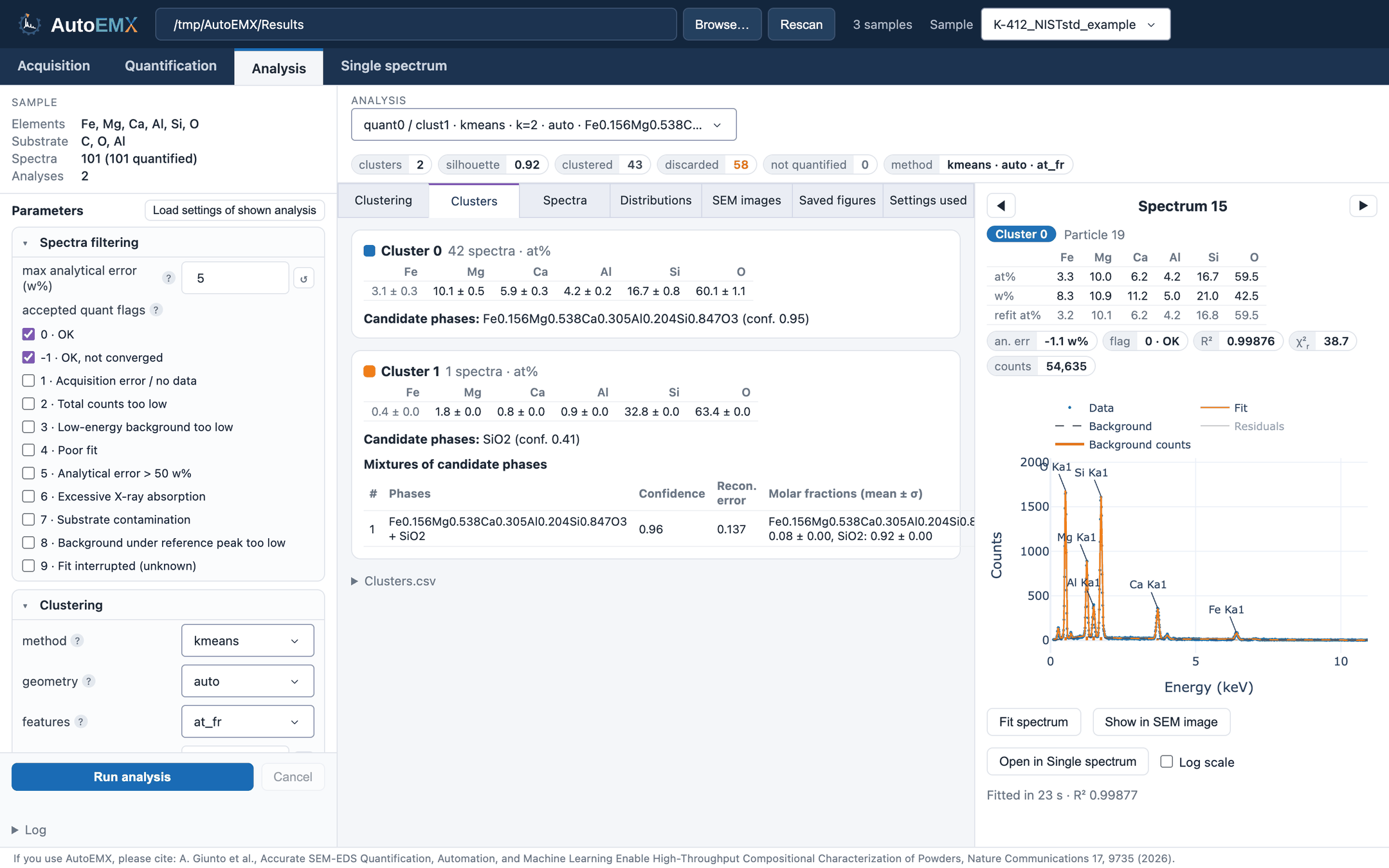The image size is (1389, 868).
Task: Go to next spectrum arrow
Action: point(1363,206)
